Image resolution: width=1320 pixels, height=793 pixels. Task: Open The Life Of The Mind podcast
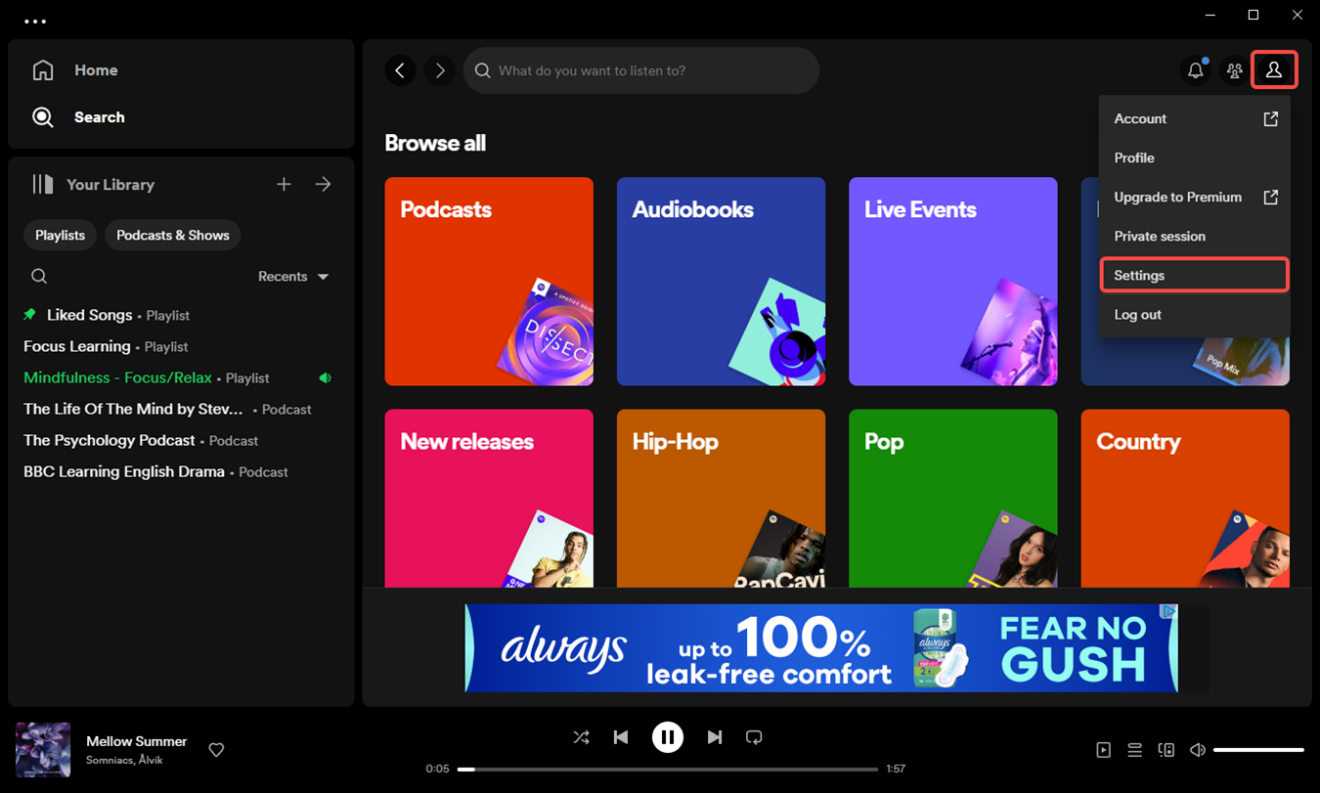(x=181, y=409)
